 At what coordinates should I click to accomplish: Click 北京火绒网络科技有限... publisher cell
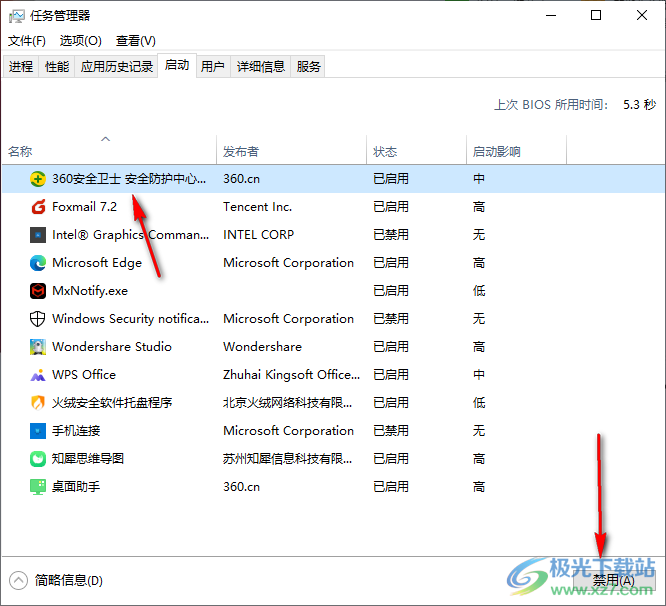(288, 403)
